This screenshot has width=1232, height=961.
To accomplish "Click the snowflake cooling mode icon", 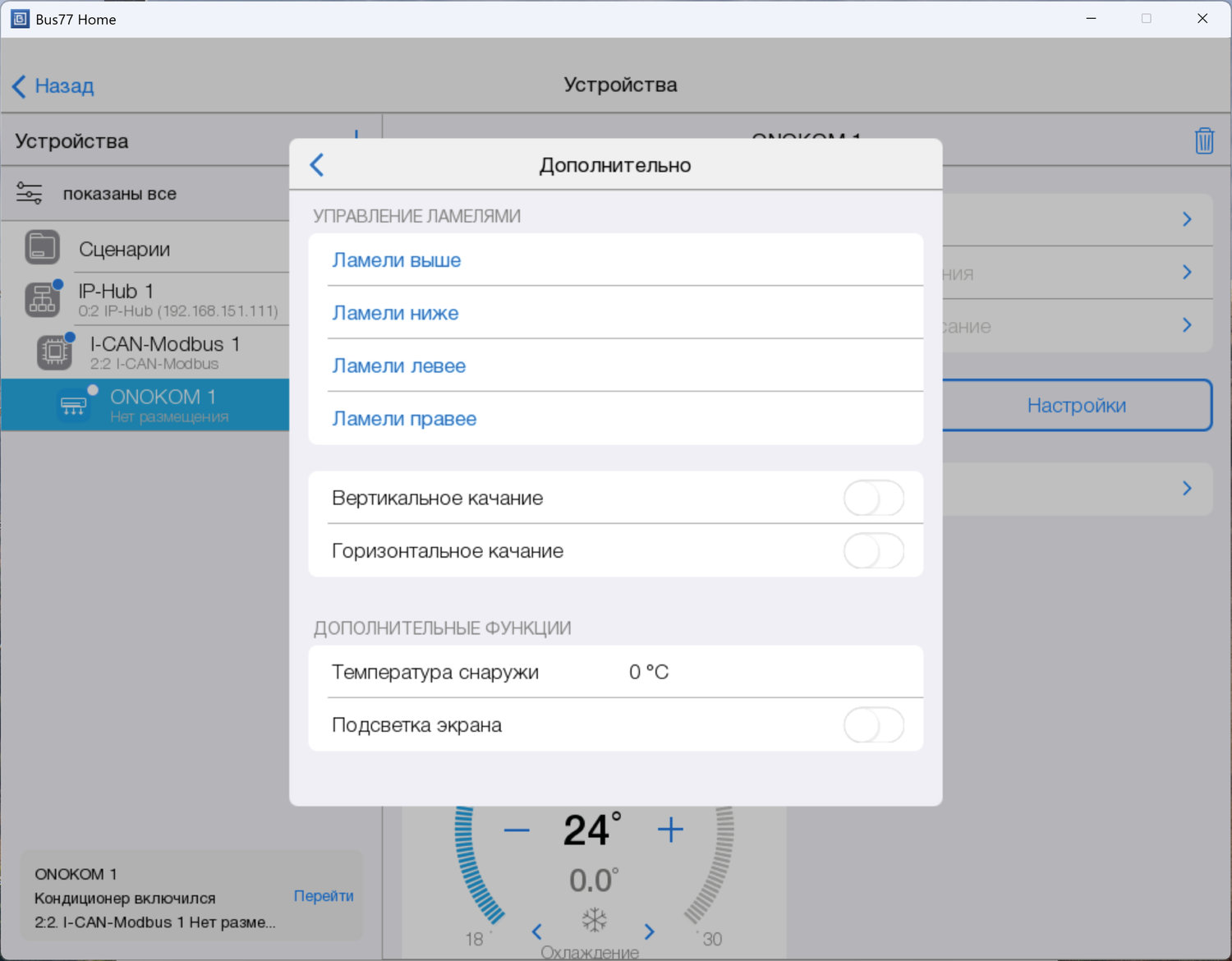I will [594, 919].
